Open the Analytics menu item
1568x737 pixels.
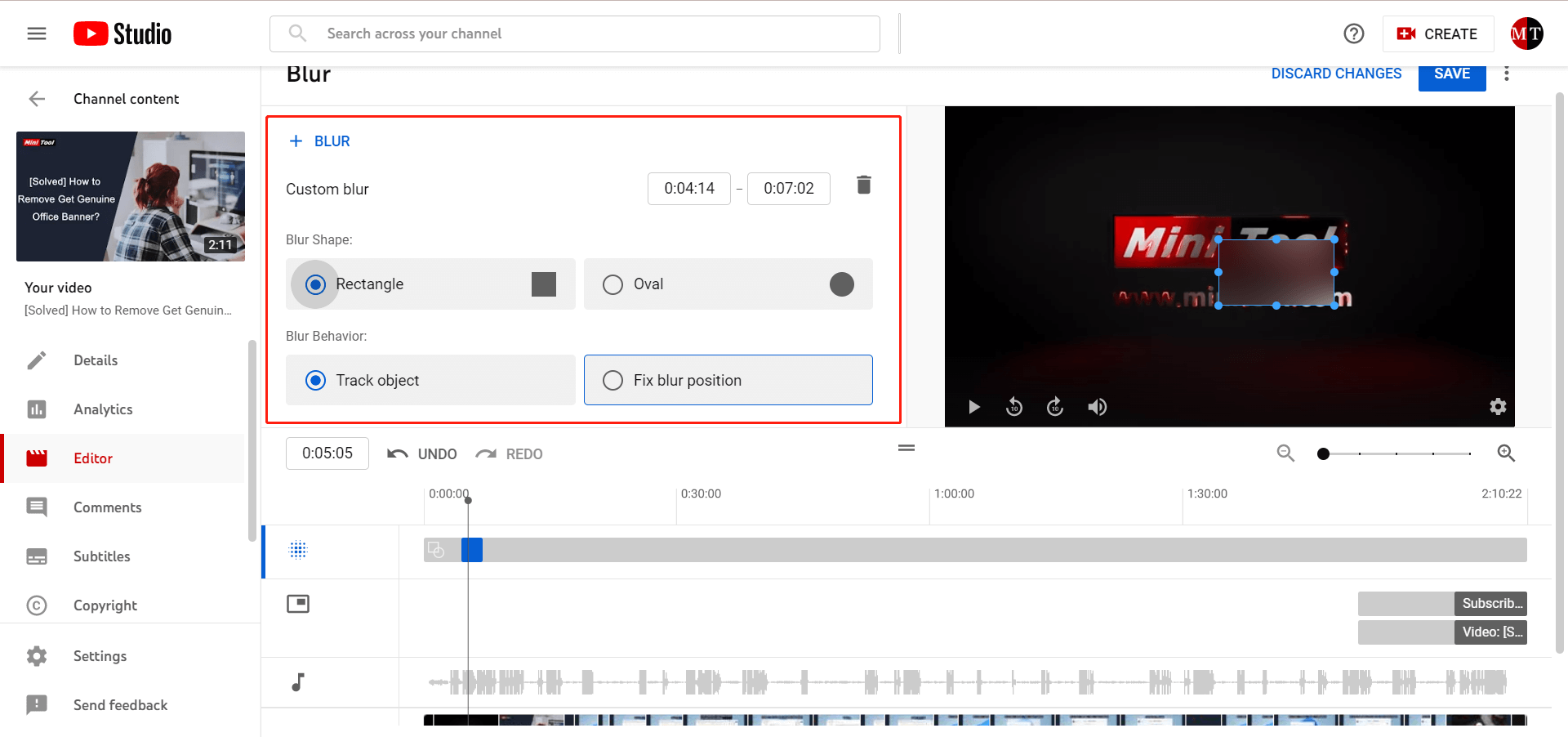point(103,409)
